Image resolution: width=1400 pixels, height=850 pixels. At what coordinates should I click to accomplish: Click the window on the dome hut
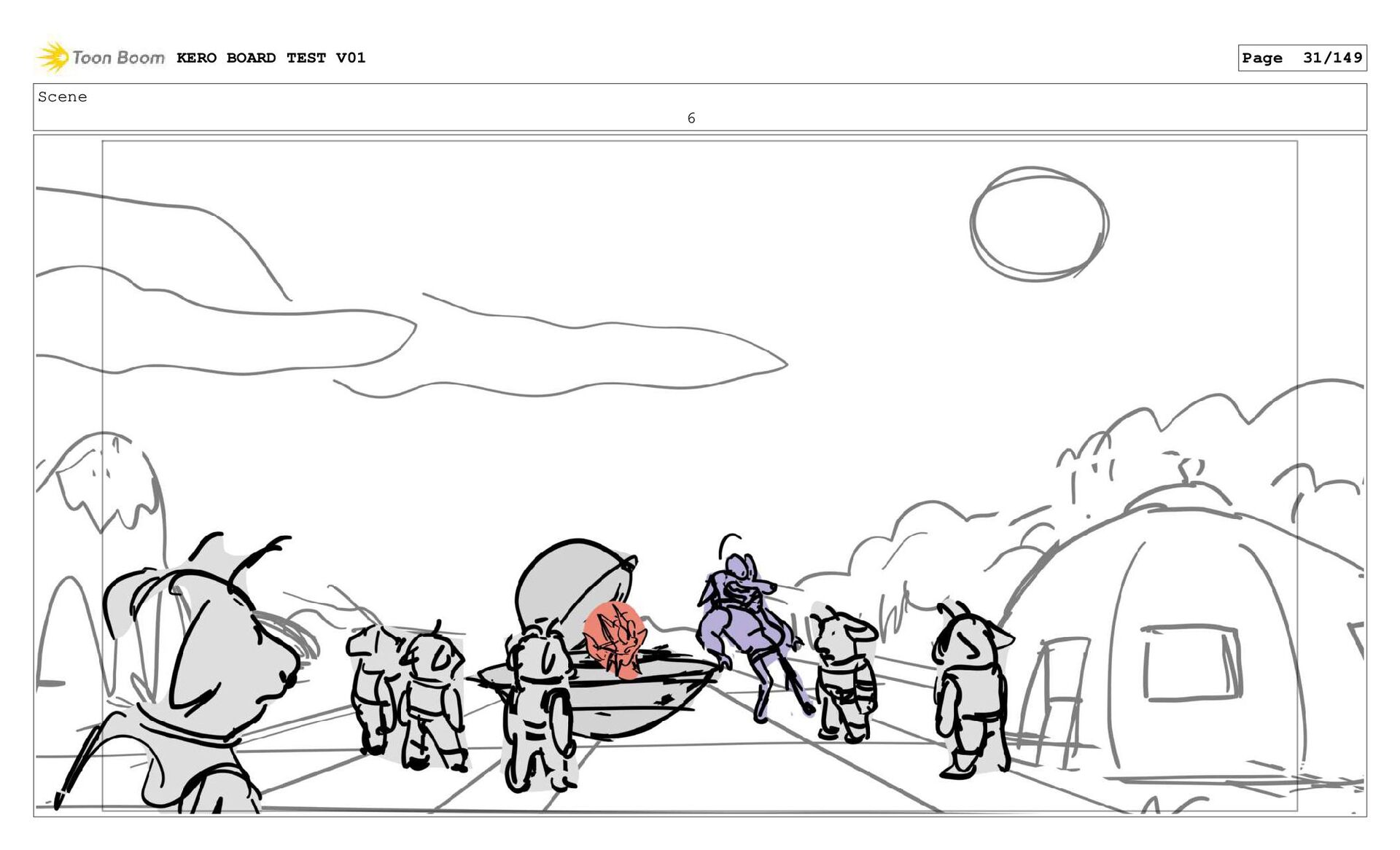pyautogui.click(x=1191, y=662)
